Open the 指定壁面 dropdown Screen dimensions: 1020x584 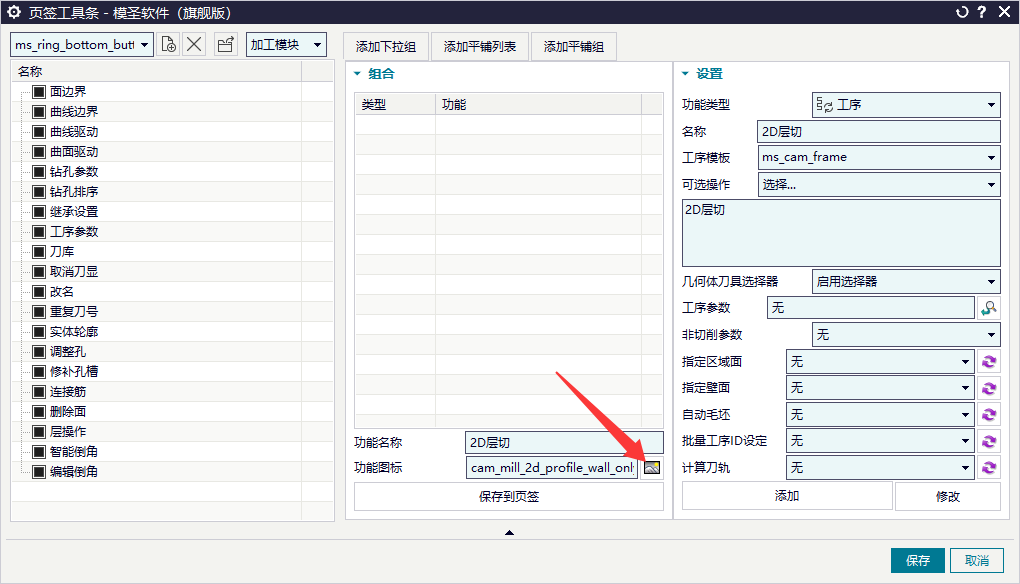[880, 388]
